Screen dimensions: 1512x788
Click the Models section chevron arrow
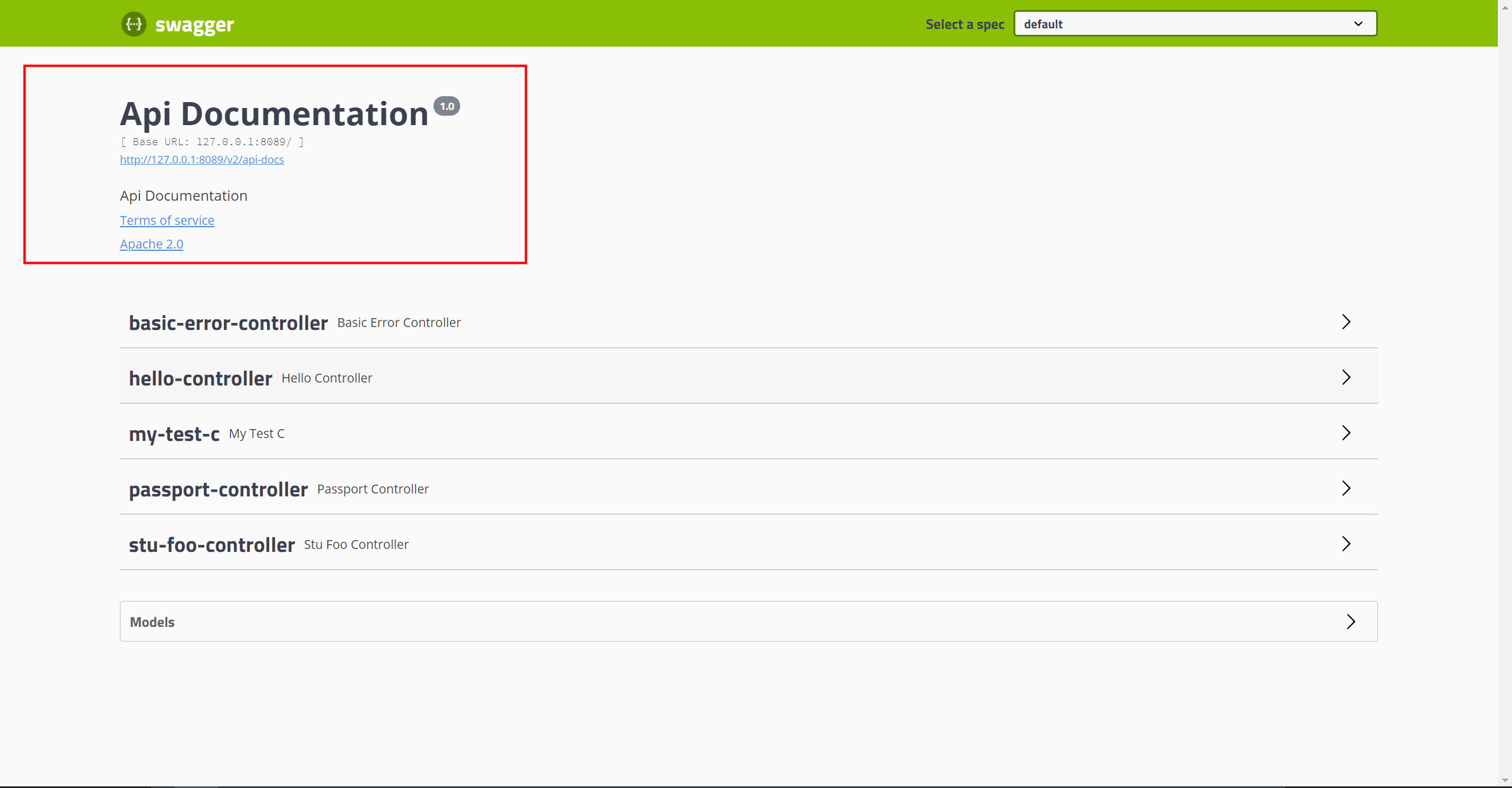coord(1351,622)
